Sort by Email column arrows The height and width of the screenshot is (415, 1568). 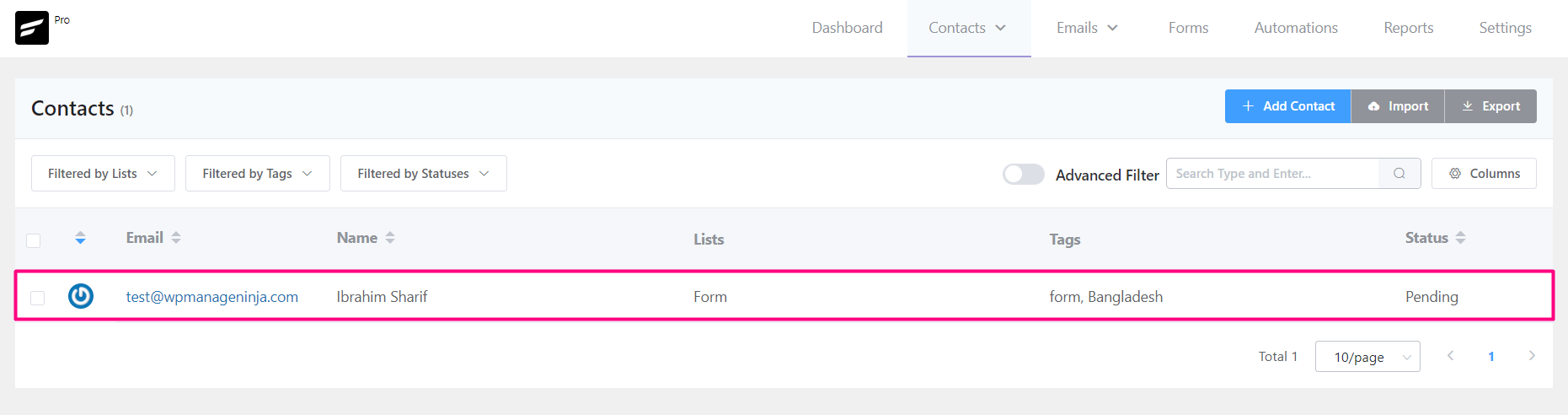click(x=176, y=238)
